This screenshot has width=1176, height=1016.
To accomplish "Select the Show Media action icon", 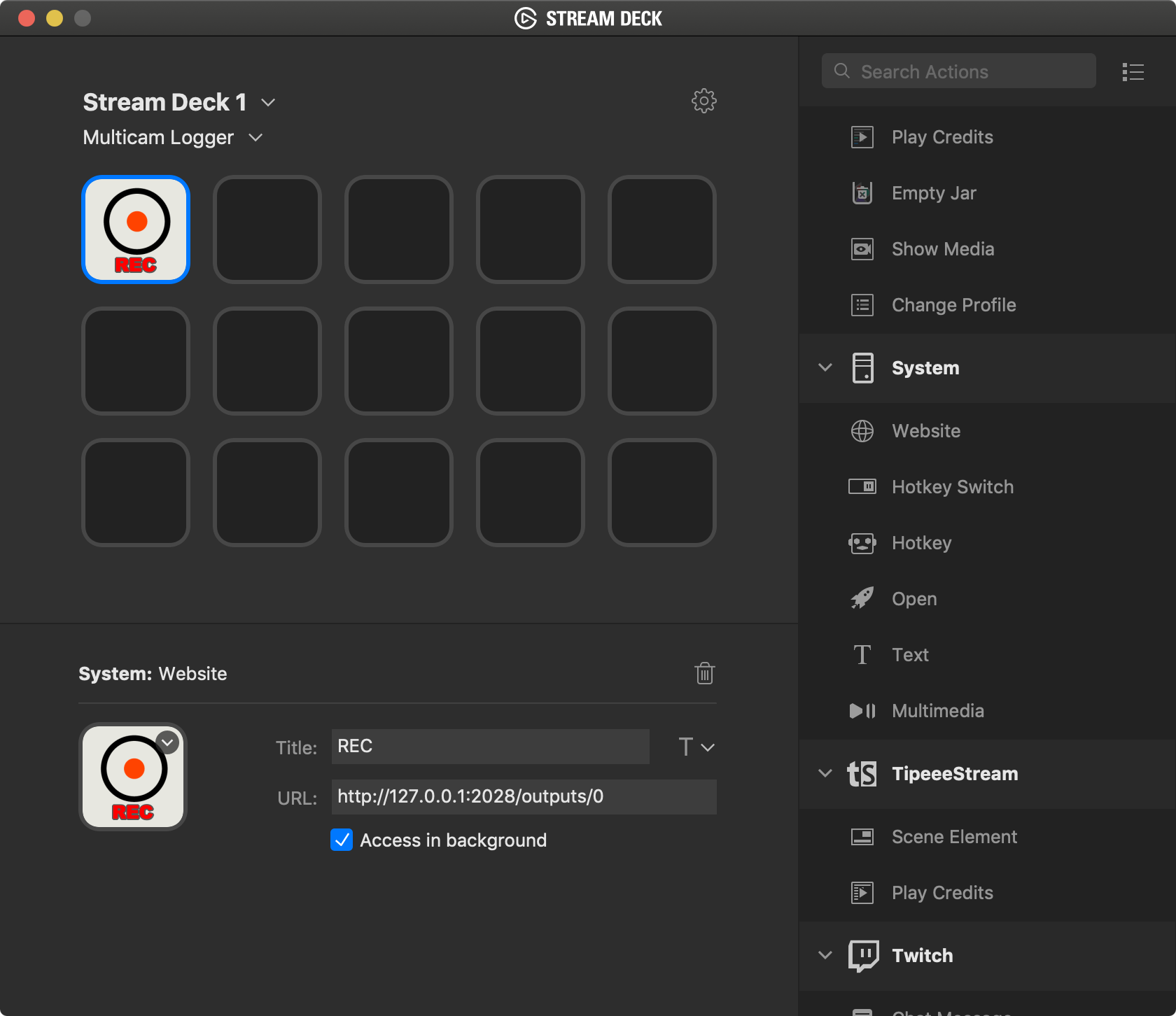I will [862, 248].
